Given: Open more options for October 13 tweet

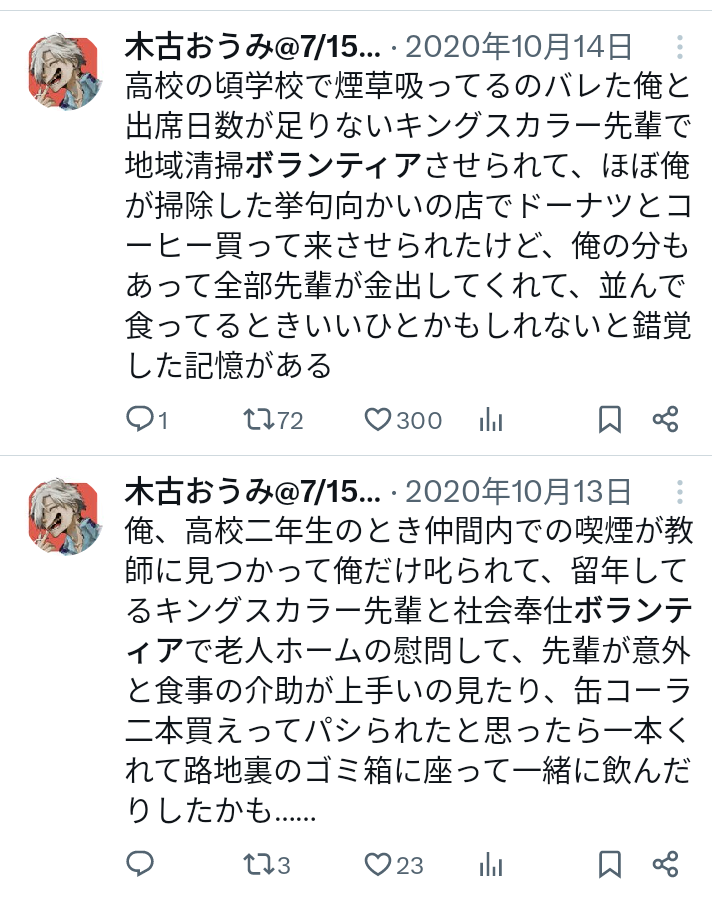Looking at the screenshot, I should pyautogui.click(x=679, y=492).
